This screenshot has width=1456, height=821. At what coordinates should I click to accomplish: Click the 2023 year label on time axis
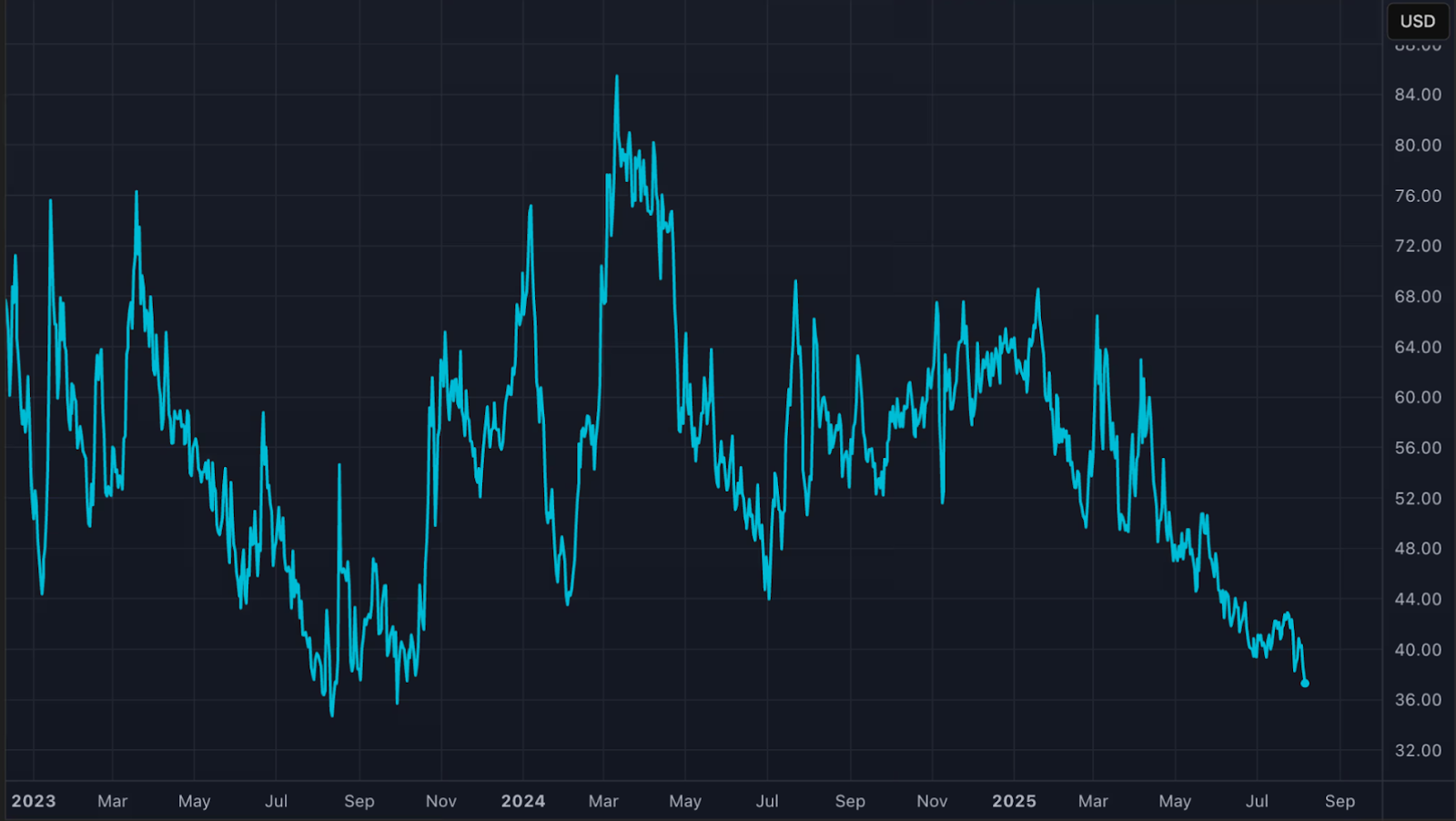(34, 801)
